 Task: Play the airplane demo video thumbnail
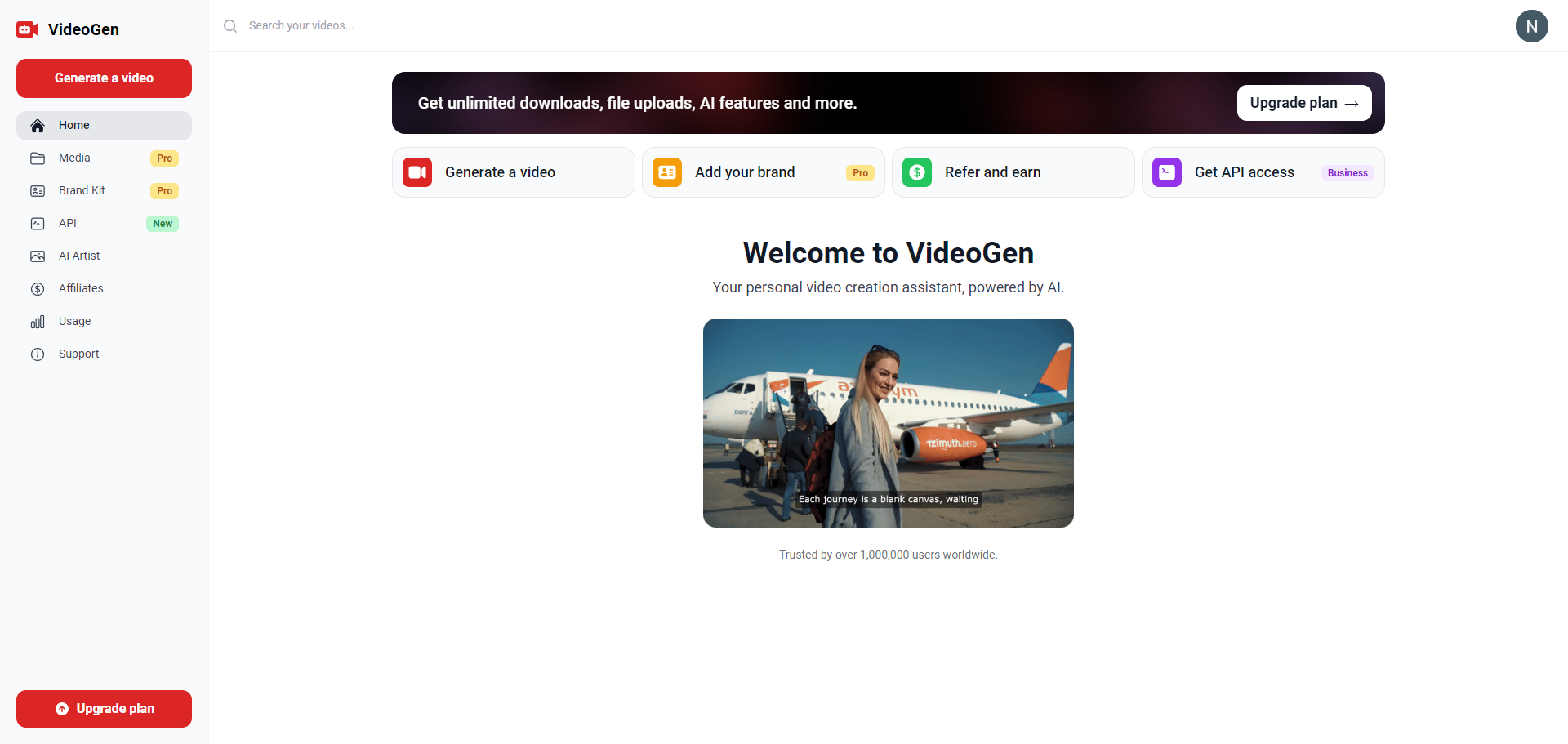[889, 423]
